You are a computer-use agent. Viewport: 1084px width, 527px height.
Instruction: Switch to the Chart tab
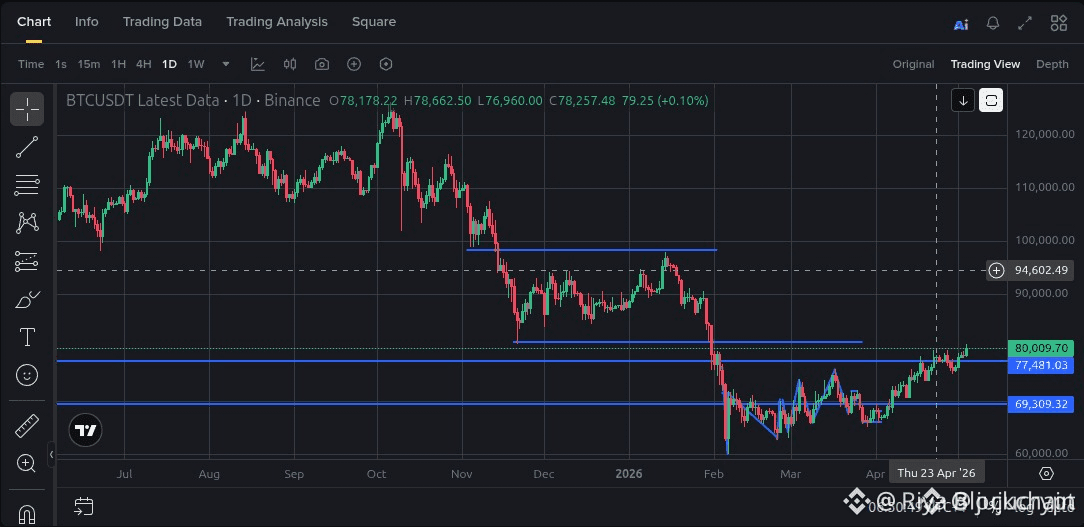click(34, 21)
